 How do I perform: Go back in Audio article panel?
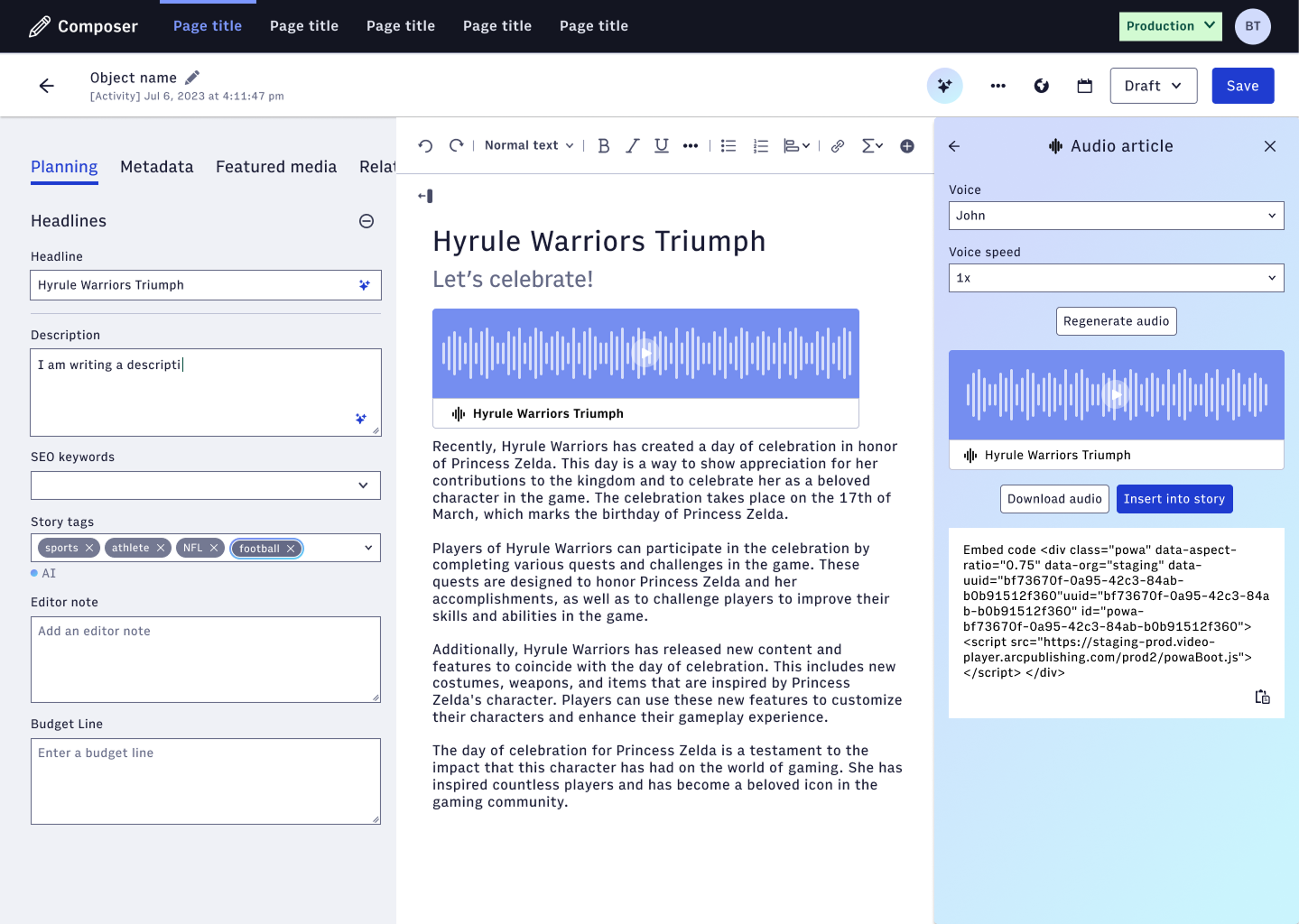click(x=954, y=146)
